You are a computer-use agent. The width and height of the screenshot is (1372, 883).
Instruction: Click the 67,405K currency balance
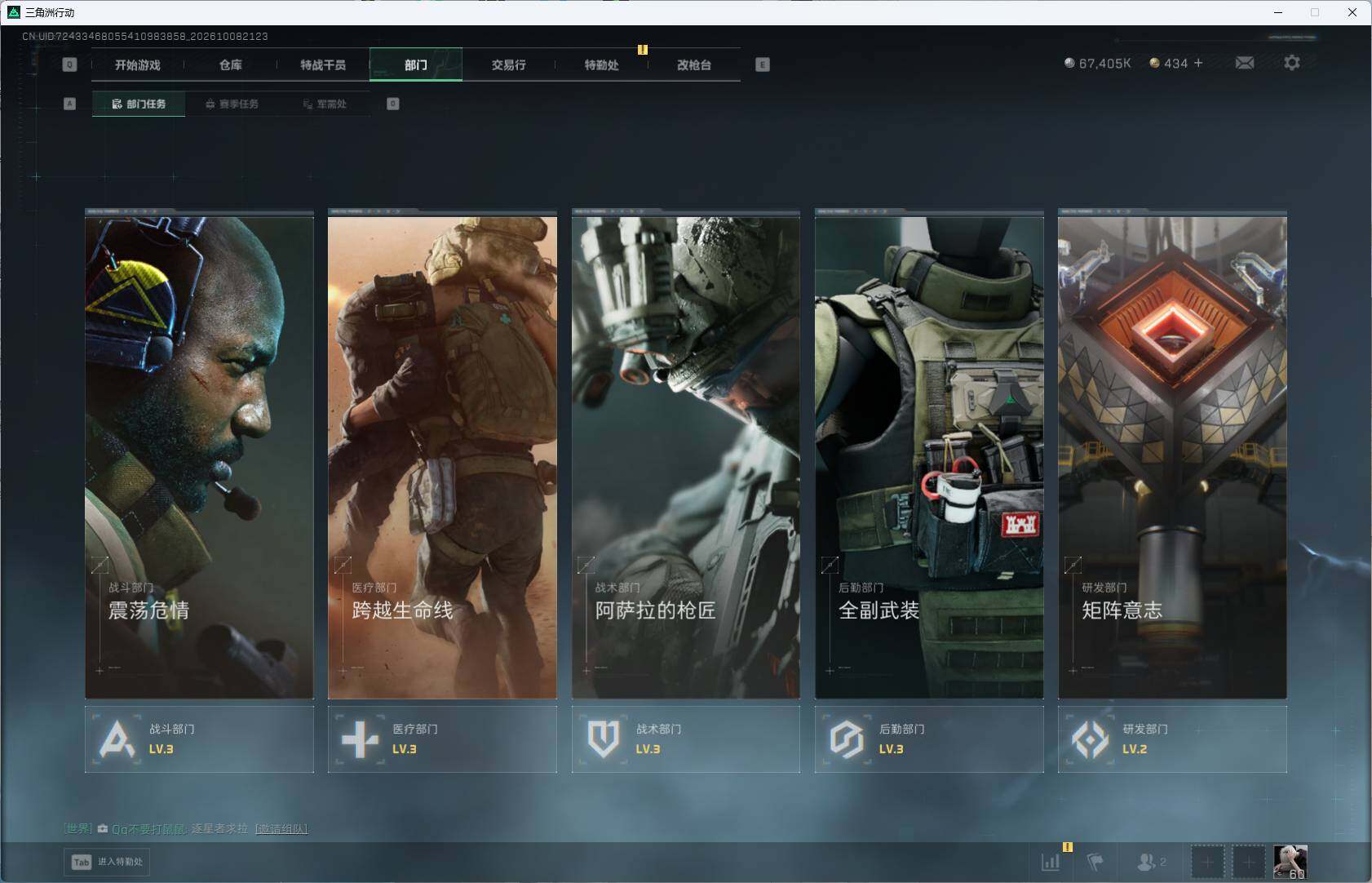(x=1098, y=63)
